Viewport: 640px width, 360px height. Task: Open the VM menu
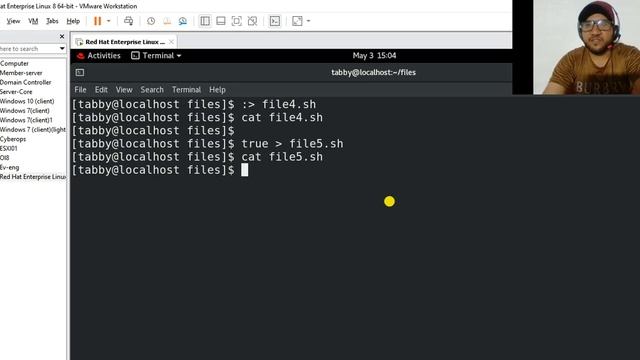33,21
